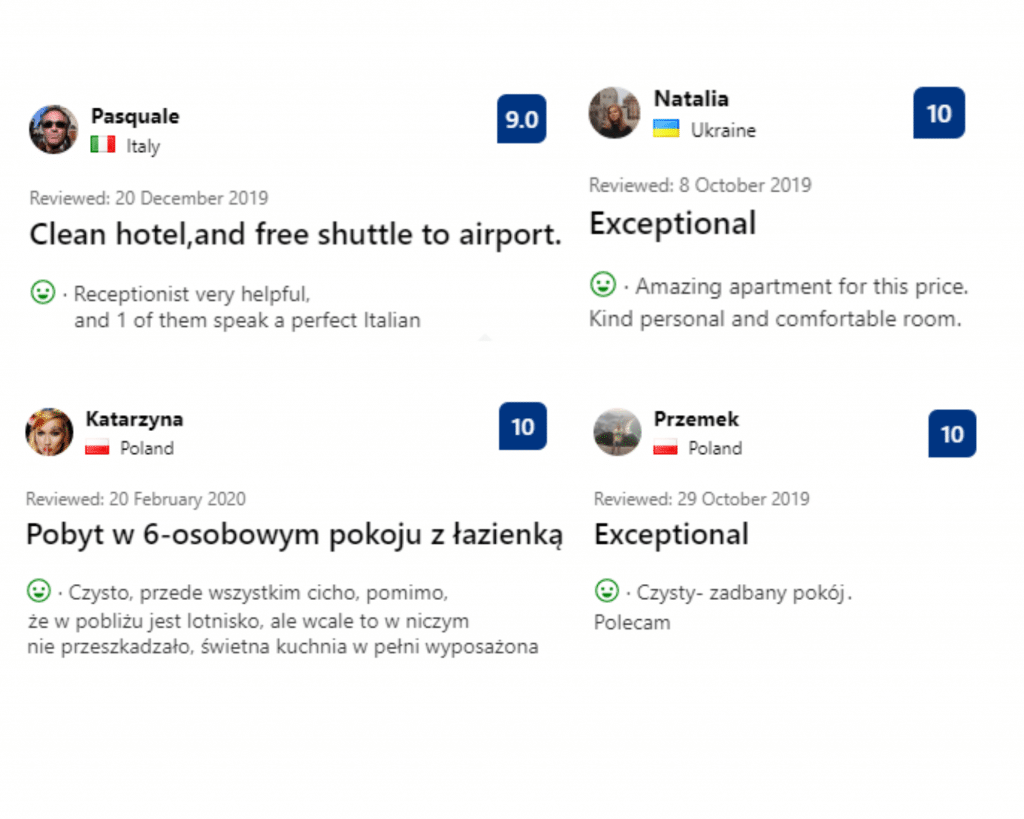Click Katarzyna's 10 rating badge
The height and width of the screenshot is (819, 1024).
click(x=523, y=427)
